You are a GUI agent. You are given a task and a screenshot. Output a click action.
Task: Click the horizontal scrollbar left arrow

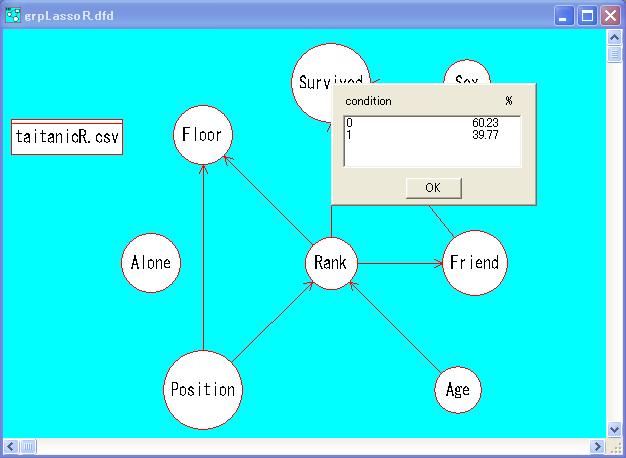point(12,446)
